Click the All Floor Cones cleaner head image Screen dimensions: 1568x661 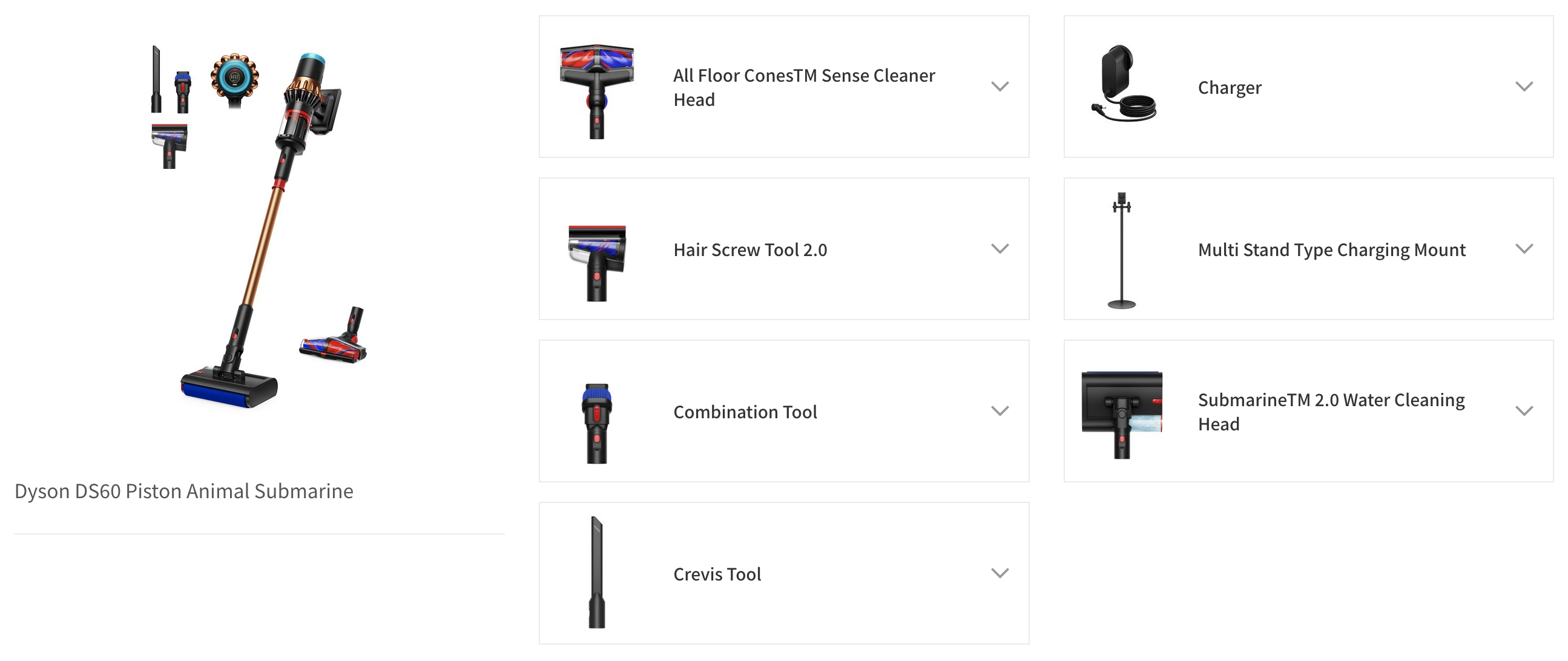tap(596, 90)
